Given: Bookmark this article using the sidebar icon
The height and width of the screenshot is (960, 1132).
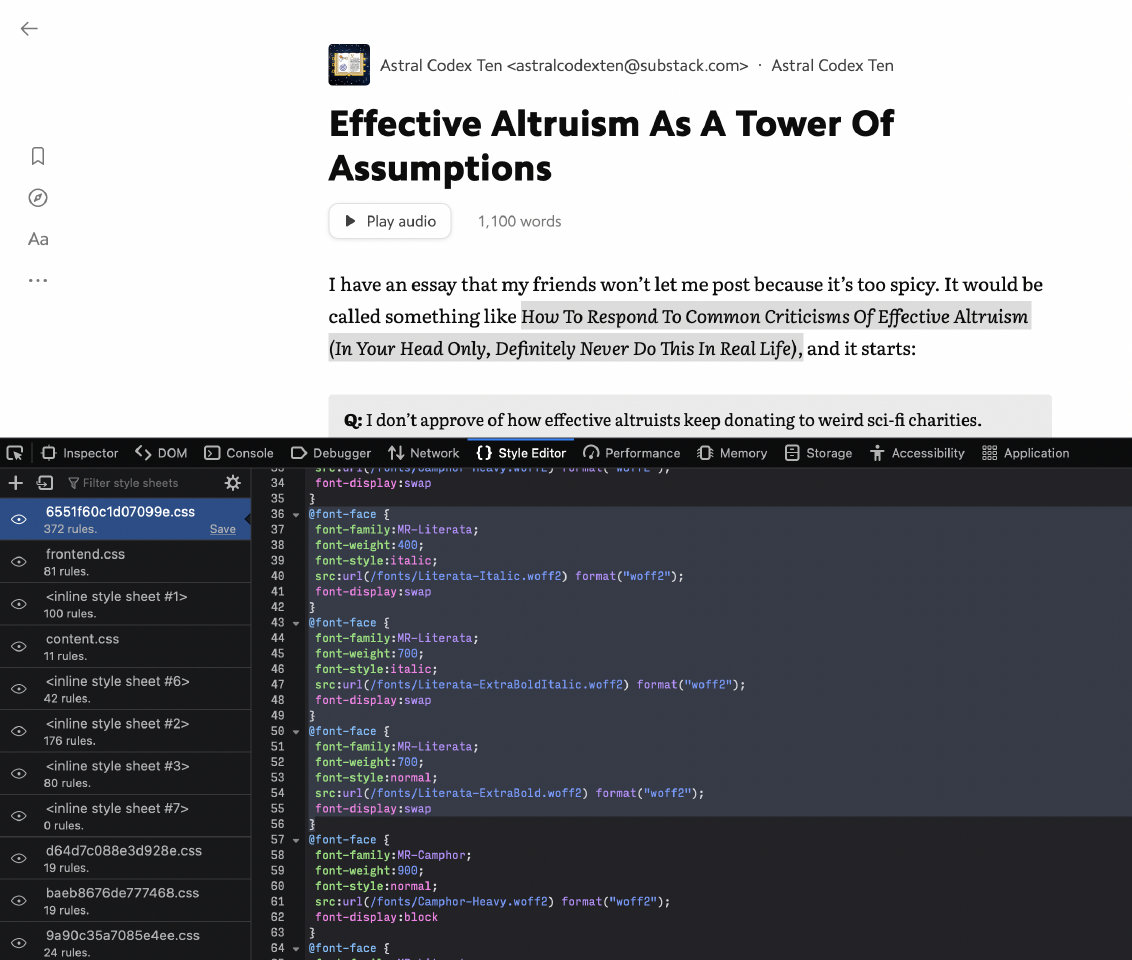Looking at the screenshot, I should pos(38,156).
